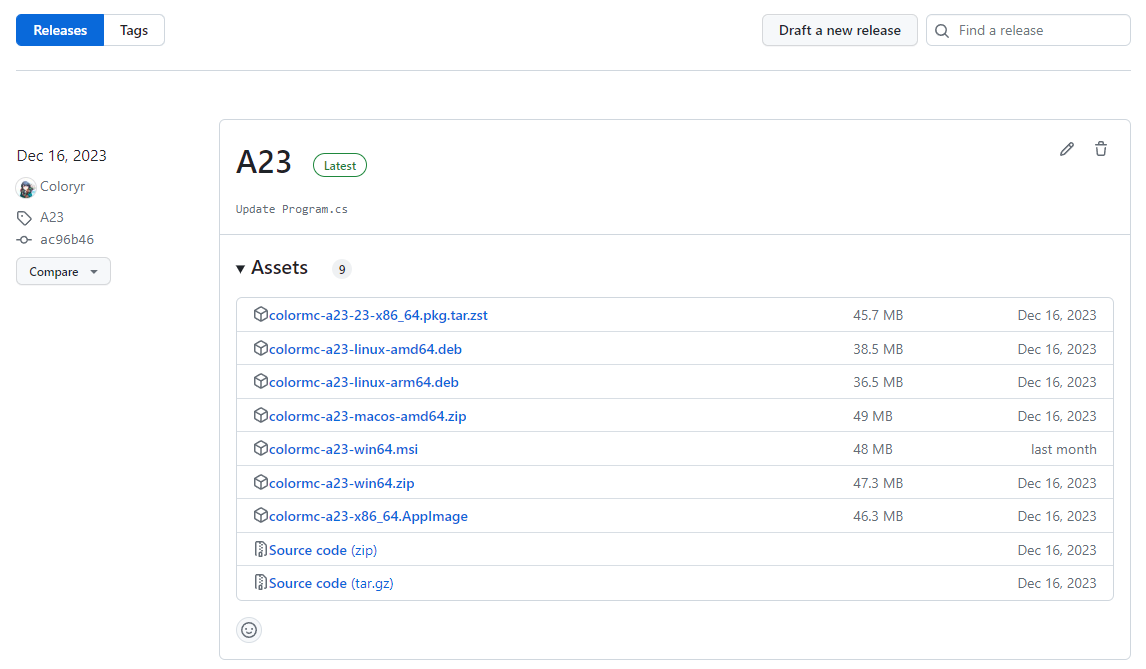
Task: Click the trash delete release icon
Action: point(1101,149)
